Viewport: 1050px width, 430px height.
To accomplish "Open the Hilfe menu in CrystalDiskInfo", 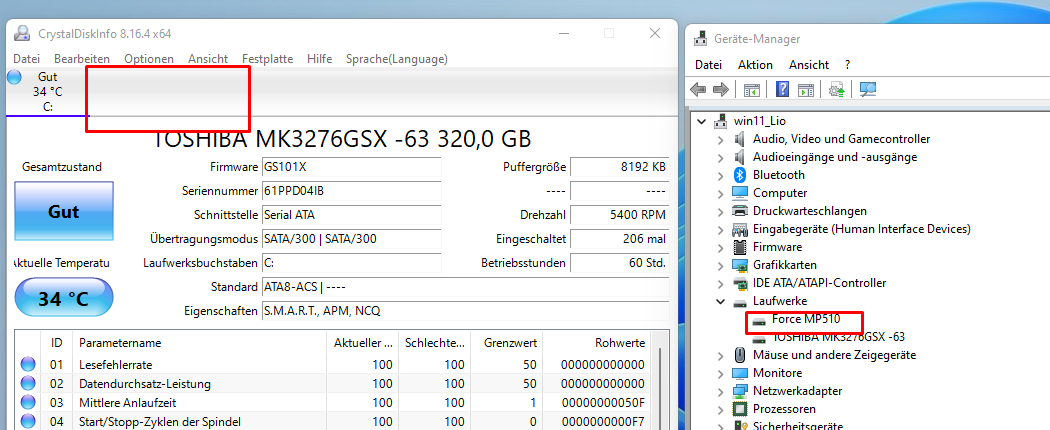I will coord(319,59).
